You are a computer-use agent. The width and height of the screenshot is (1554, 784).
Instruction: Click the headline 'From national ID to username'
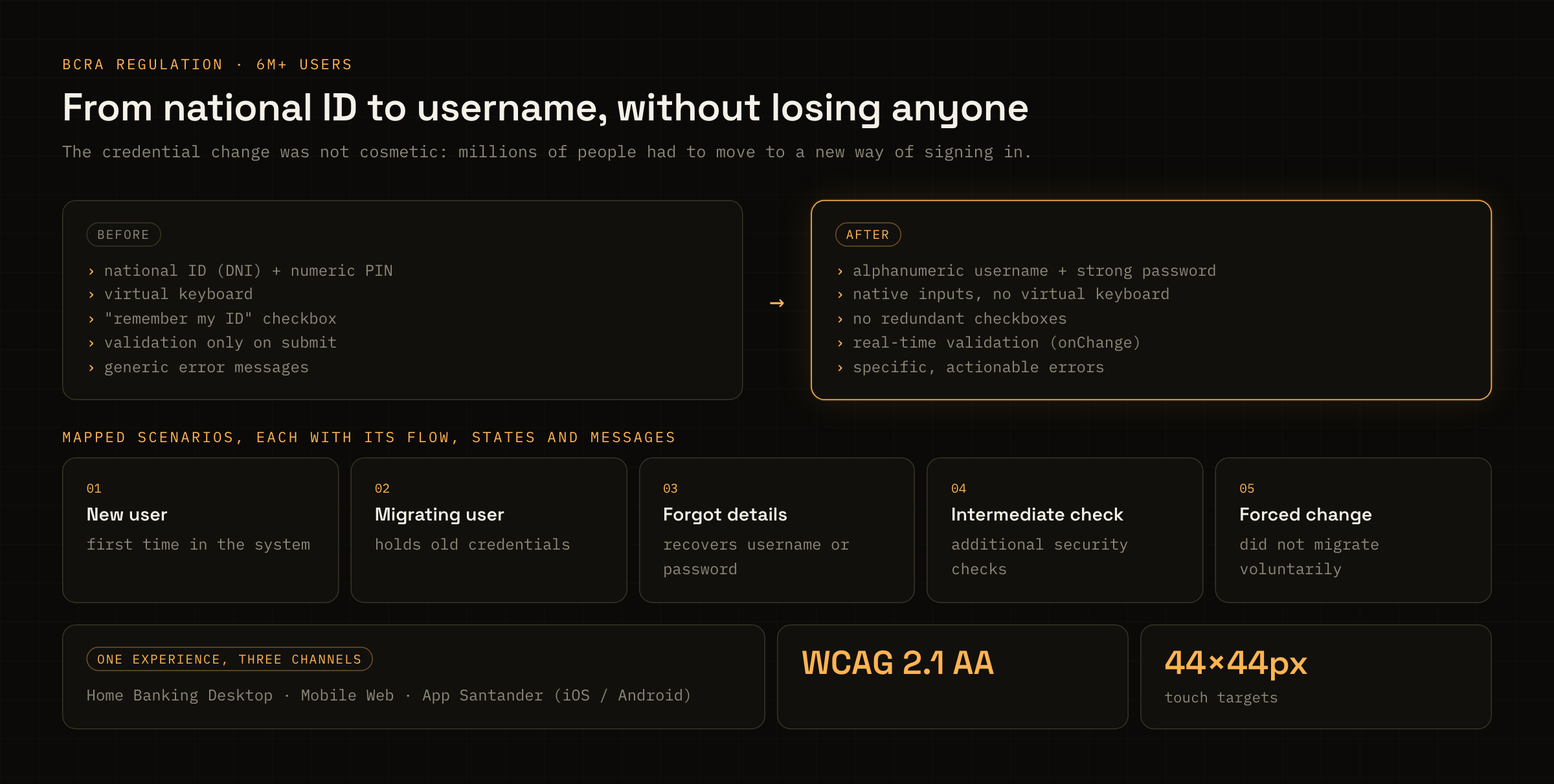[x=545, y=107]
